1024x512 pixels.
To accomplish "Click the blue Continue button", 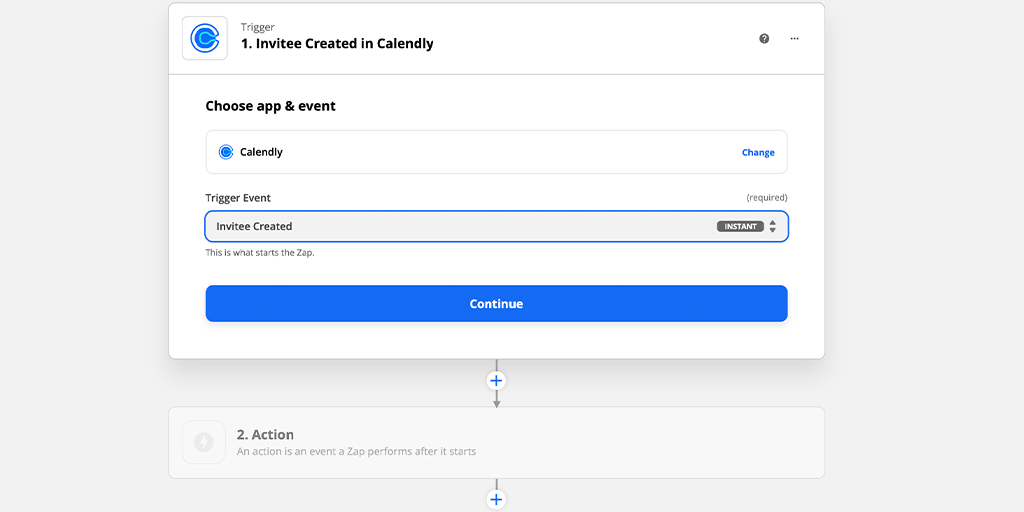I will click(496, 304).
